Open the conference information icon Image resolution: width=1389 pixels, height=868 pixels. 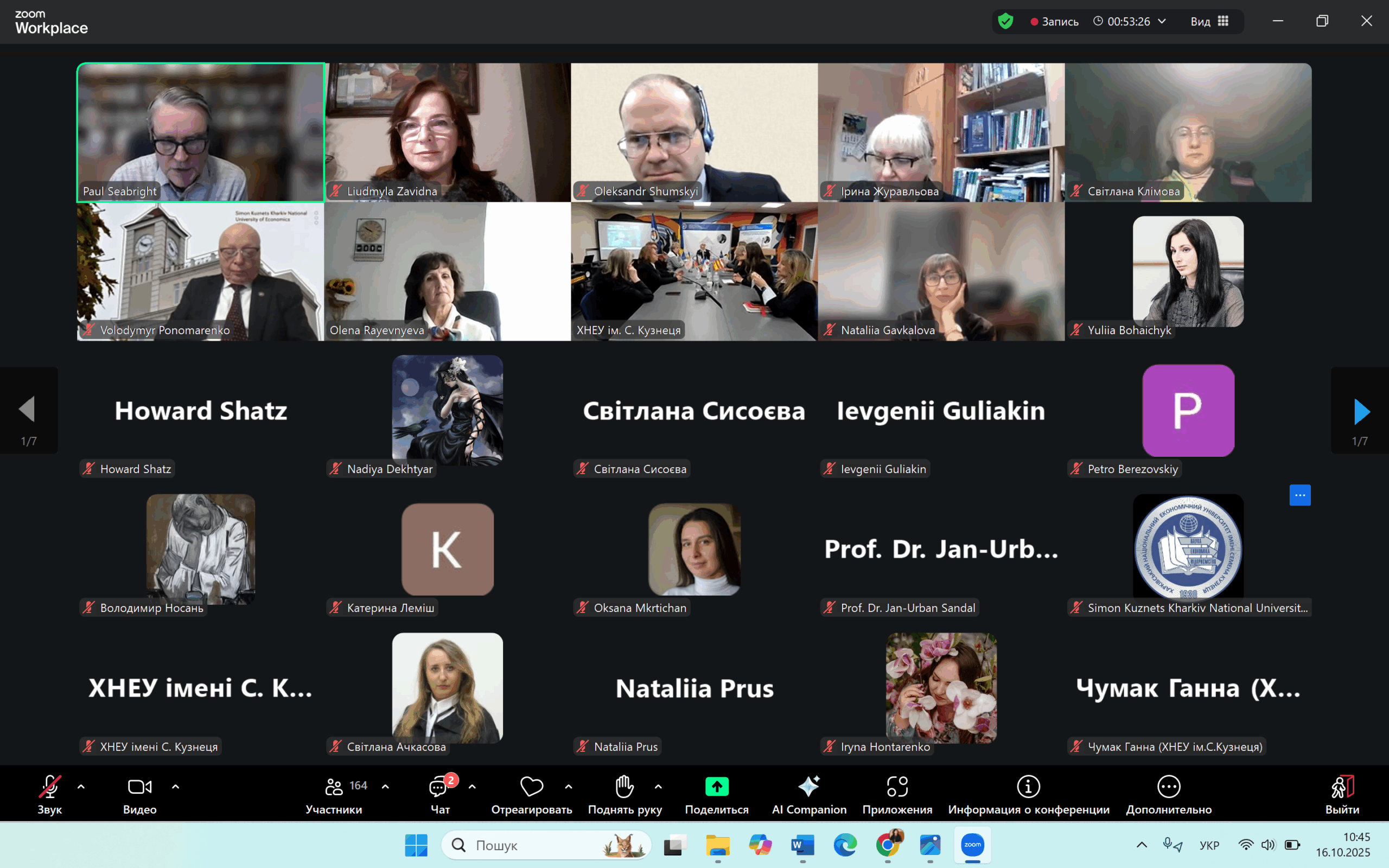pos(1028,787)
